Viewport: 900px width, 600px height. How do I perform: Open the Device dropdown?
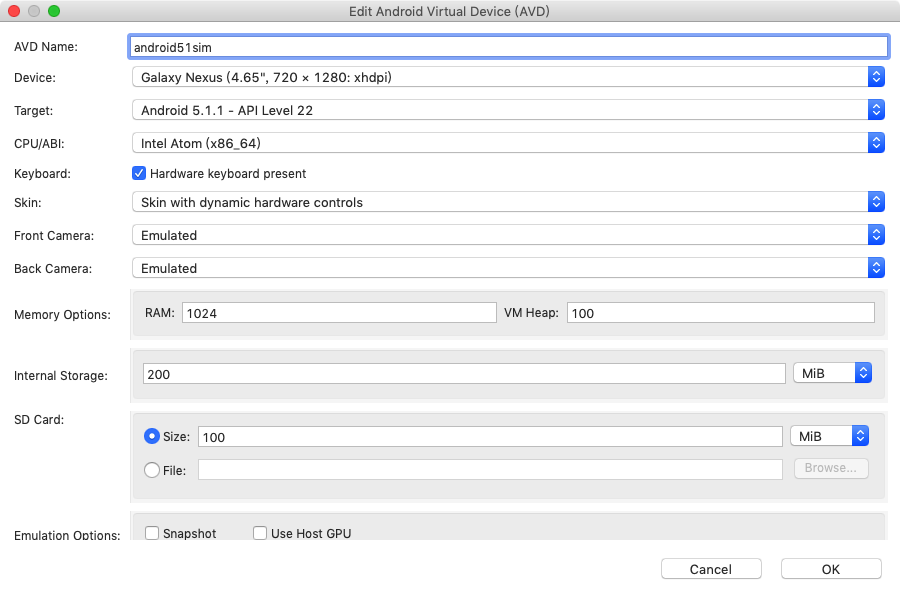point(508,77)
